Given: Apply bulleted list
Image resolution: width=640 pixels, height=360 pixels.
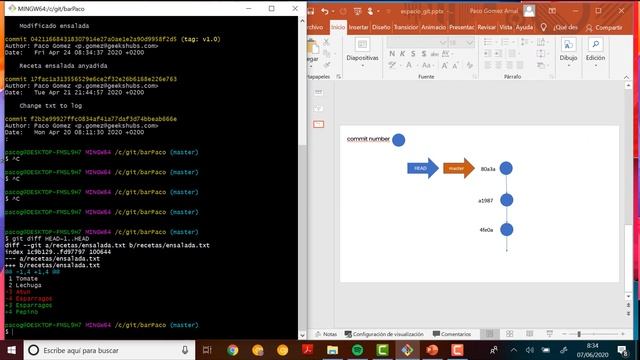Looking at the screenshot, I should coord(489,42).
